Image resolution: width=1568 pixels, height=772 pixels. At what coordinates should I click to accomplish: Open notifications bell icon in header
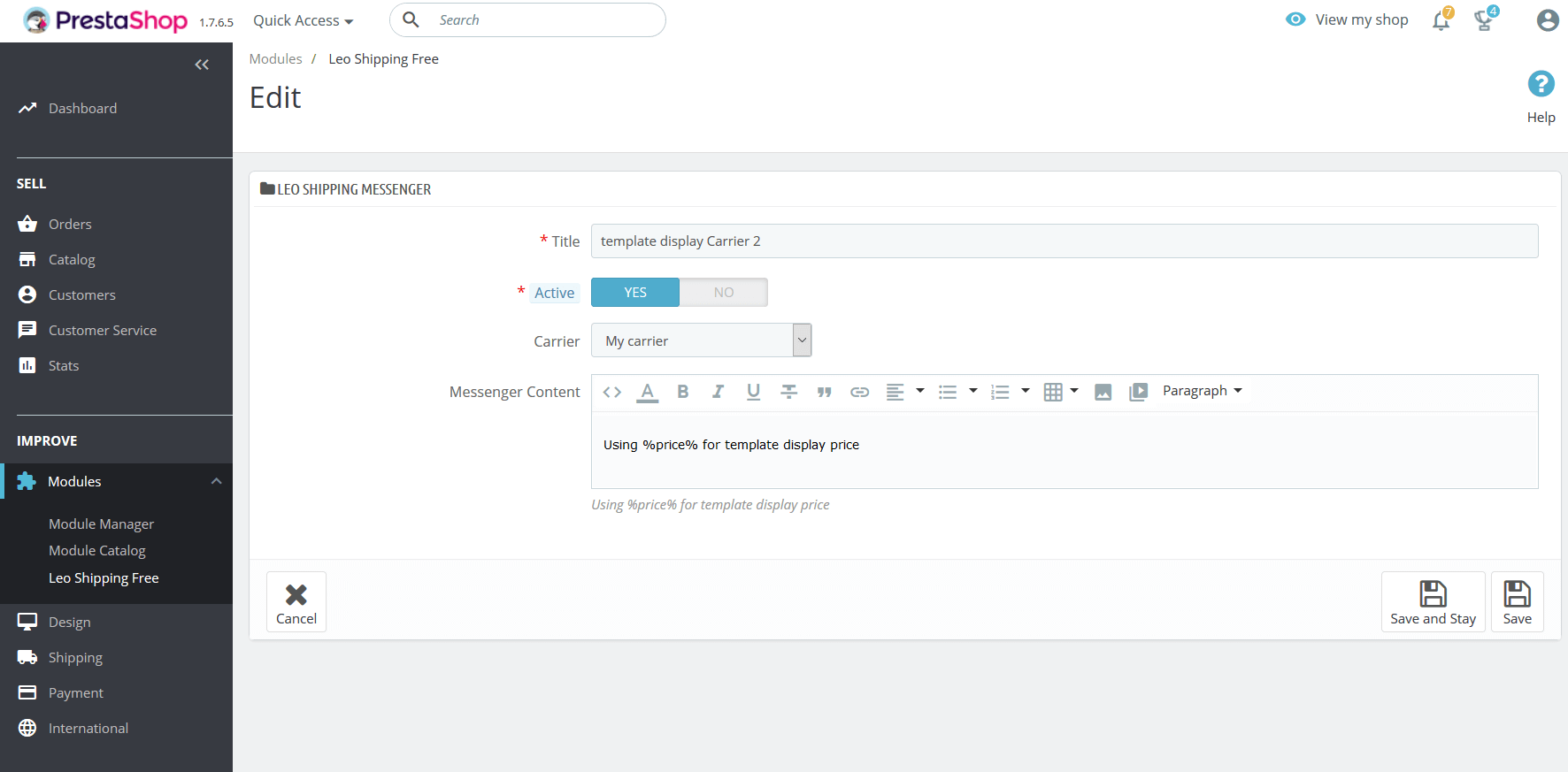point(1441,20)
